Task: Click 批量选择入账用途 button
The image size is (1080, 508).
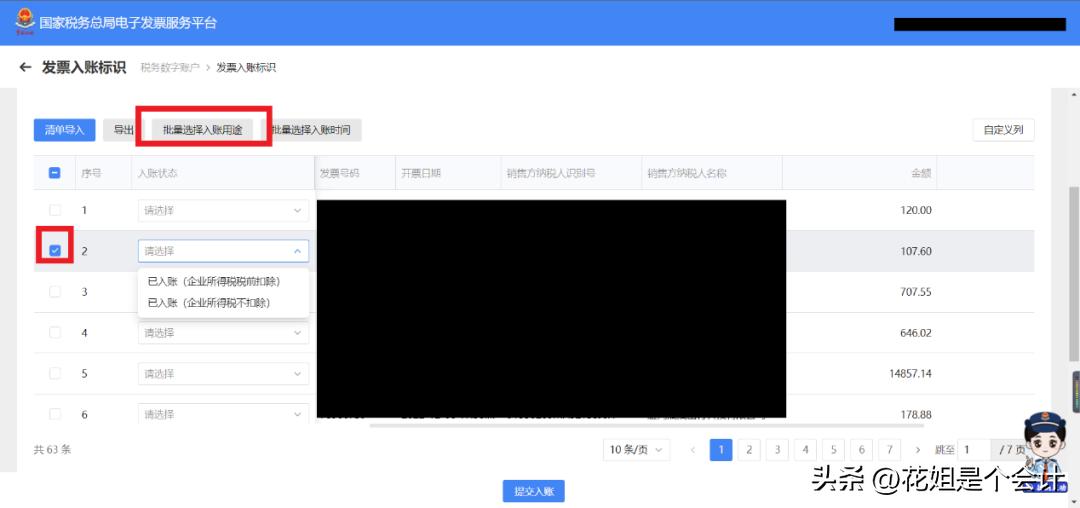Action: tap(202, 130)
